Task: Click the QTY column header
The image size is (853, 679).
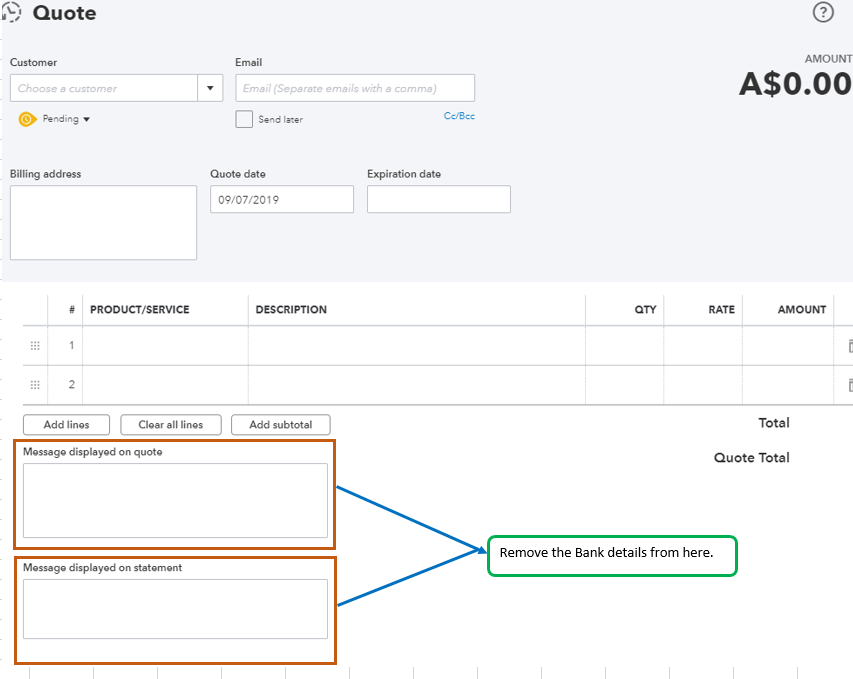Action: [645, 310]
